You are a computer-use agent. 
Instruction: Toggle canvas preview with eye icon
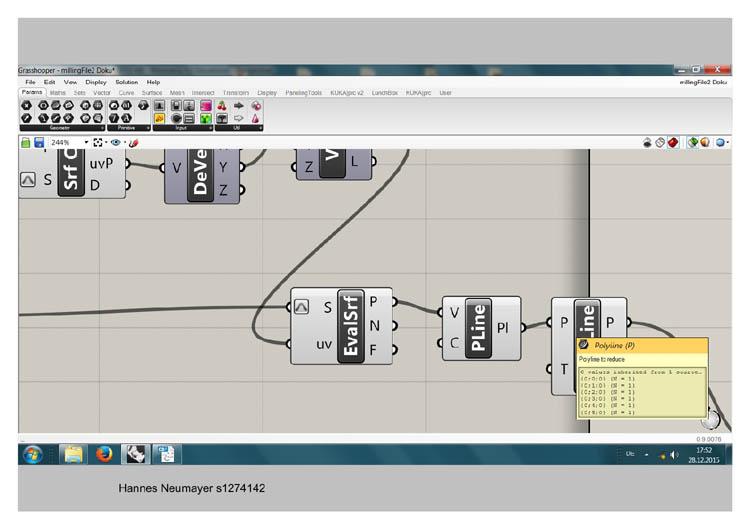[x=115, y=142]
